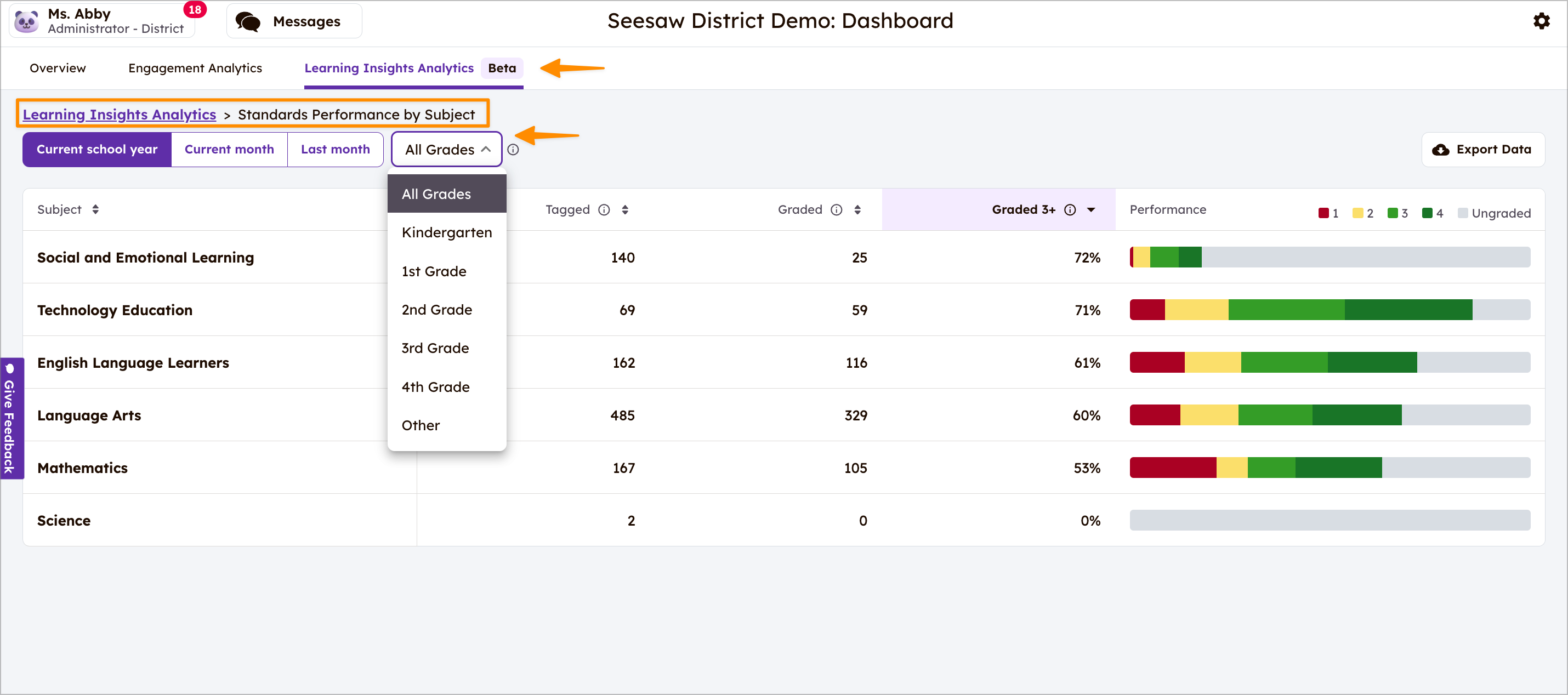Collapse the All Grades dropdown
This screenshot has width=1568, height=695.
[x=446, y=150]
